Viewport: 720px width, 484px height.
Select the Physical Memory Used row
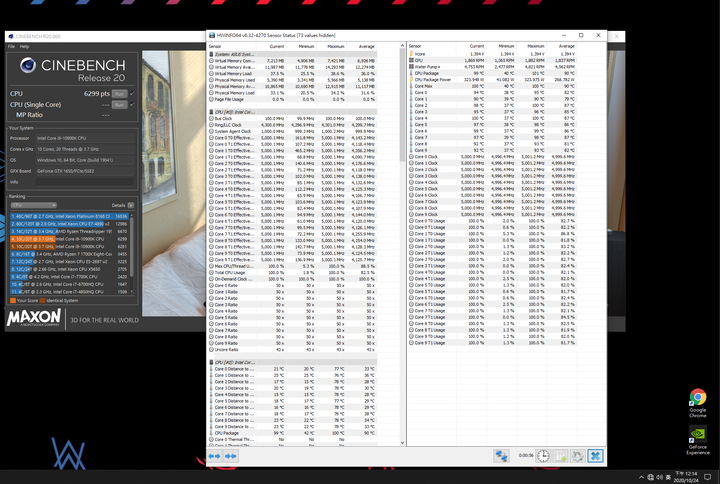point(293,80)
